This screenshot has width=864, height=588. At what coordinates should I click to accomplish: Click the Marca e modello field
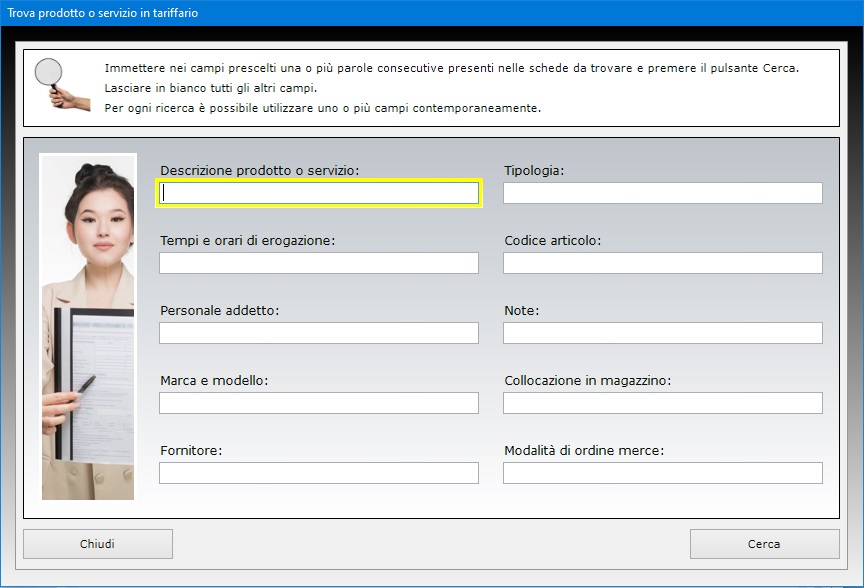pyautogui.click(x=319, y=403)
